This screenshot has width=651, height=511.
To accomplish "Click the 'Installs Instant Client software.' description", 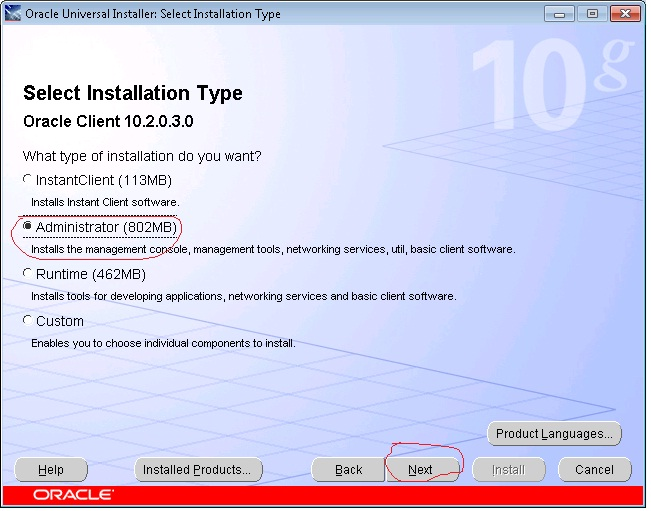I will point(106,203).
